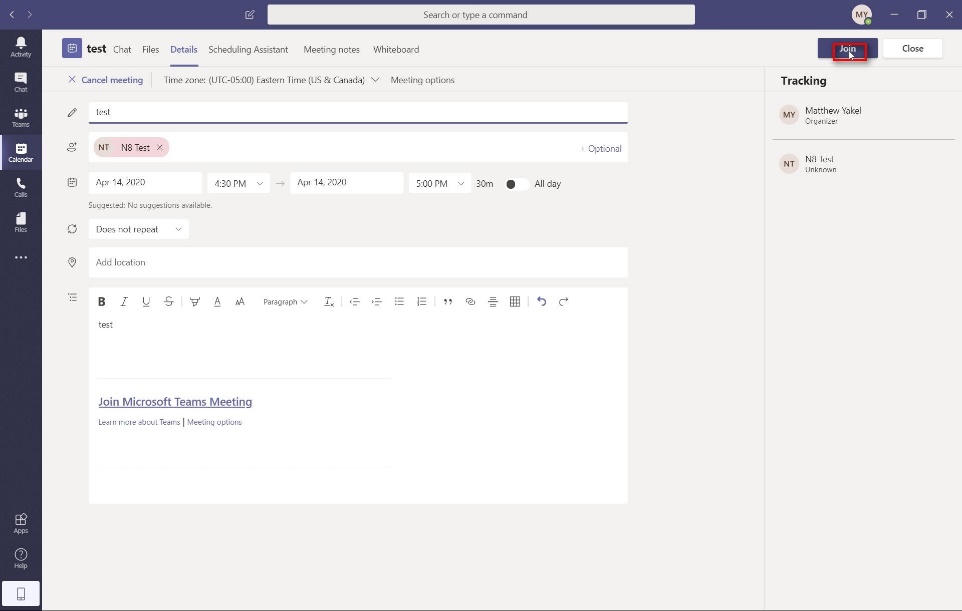Redo the last edit

point(564,301)
